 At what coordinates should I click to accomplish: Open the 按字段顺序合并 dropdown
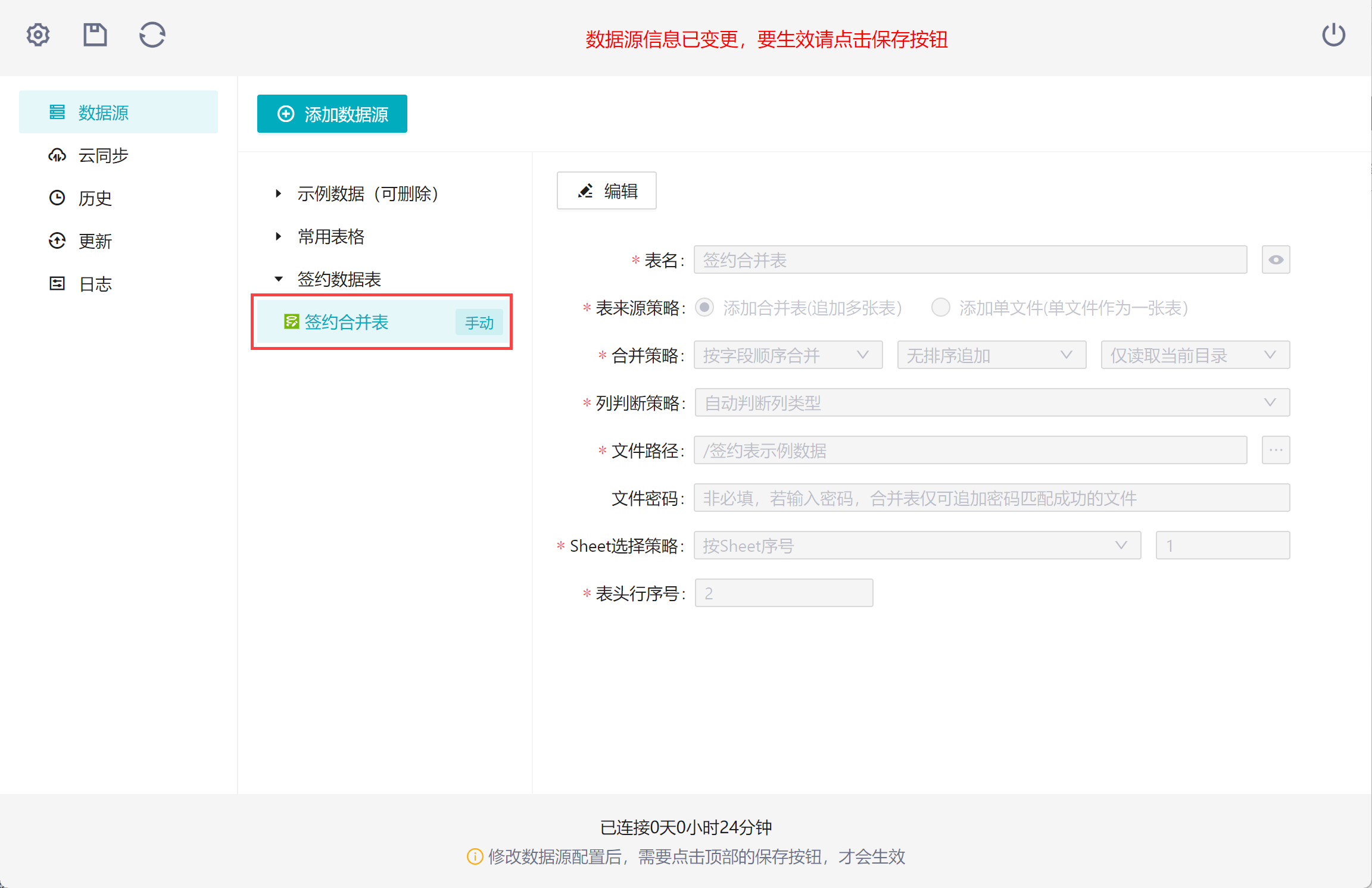(x=787, y=355)
